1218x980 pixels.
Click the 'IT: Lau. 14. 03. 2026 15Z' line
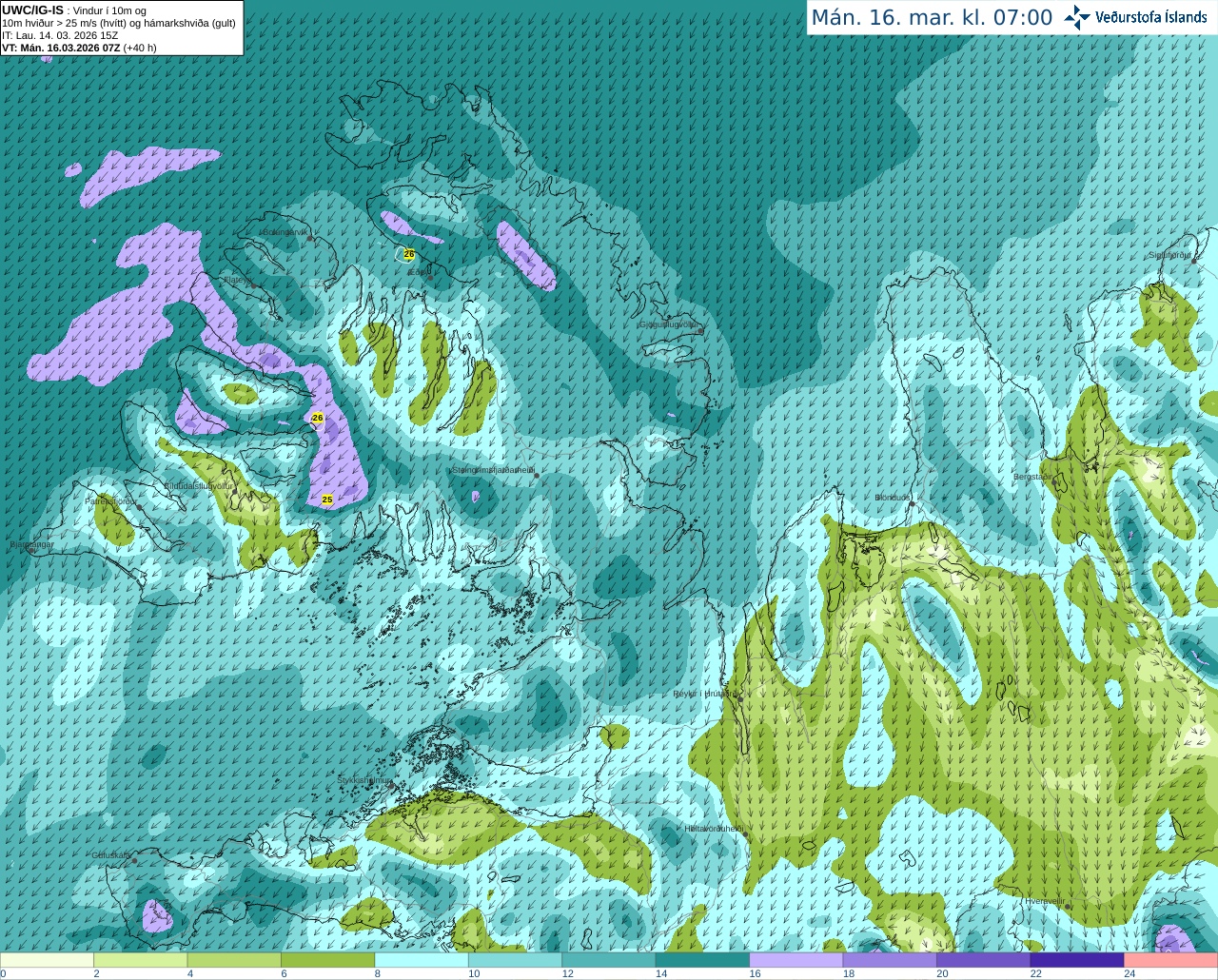[60, 35]
